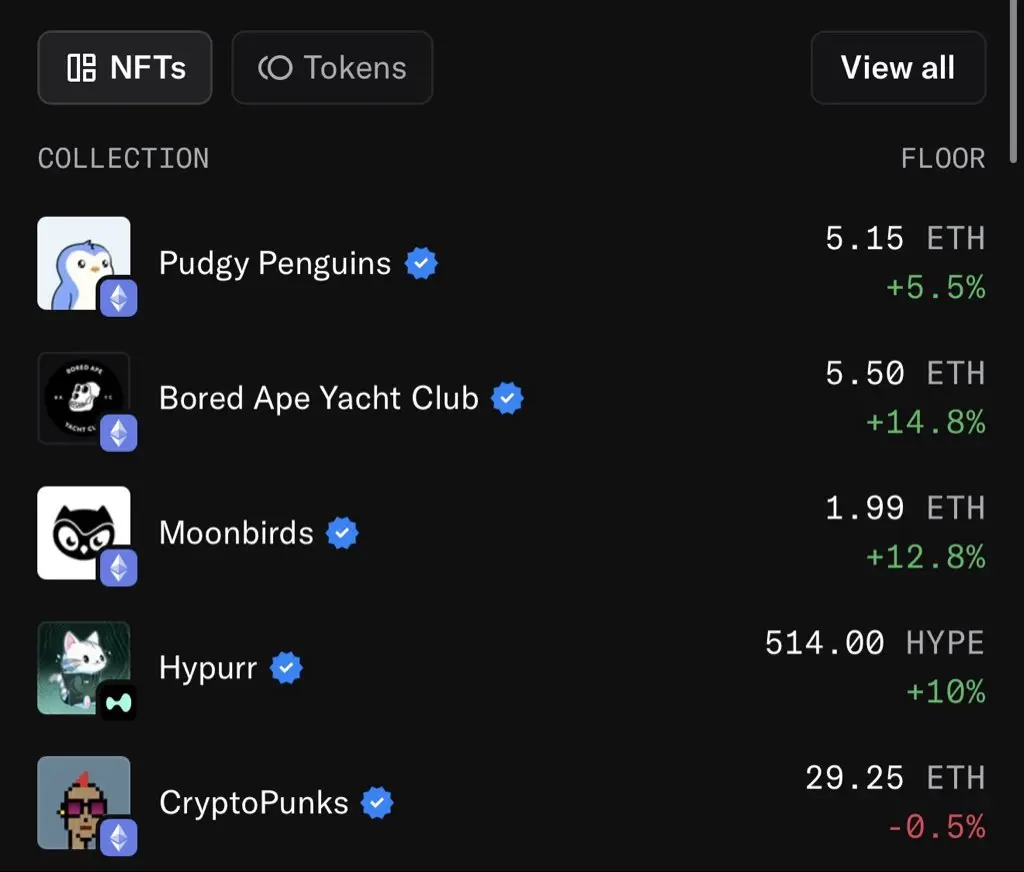1024x872 pixels.
Task: Click the Bored Ape Yacht Club logo
Action: click(80, 395)
